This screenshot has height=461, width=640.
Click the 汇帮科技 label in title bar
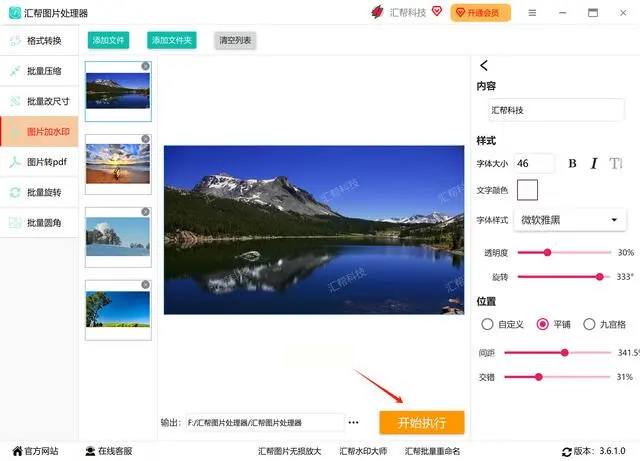pos(407,13)
